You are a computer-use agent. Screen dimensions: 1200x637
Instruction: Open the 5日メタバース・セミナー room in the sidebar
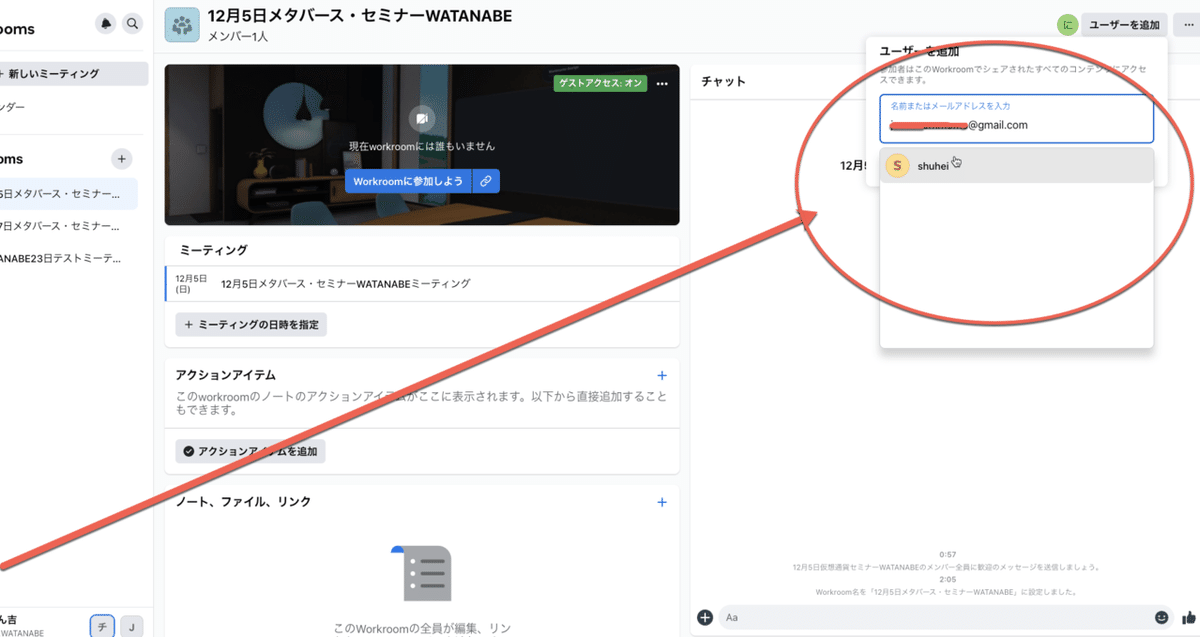[69, 193]
